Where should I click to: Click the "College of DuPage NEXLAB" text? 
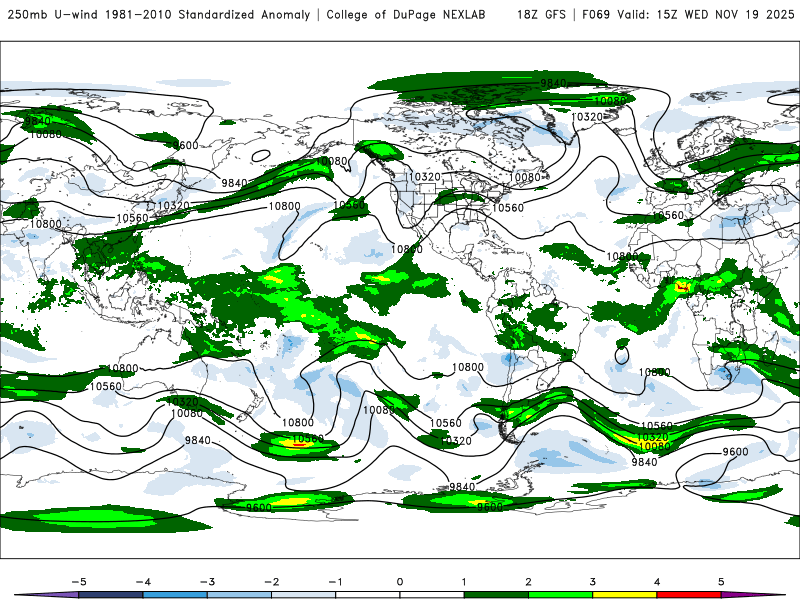click(x=406, y=15)
